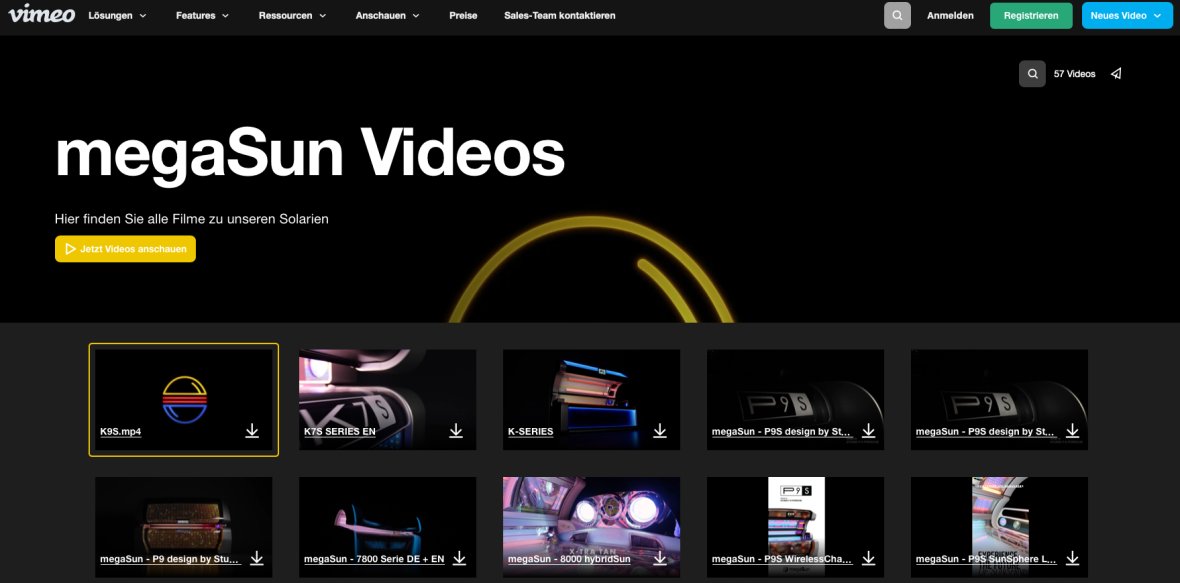Open the K-SERIES title link
The width and height of the screenshot is (1180, 583).
point(531,433)
